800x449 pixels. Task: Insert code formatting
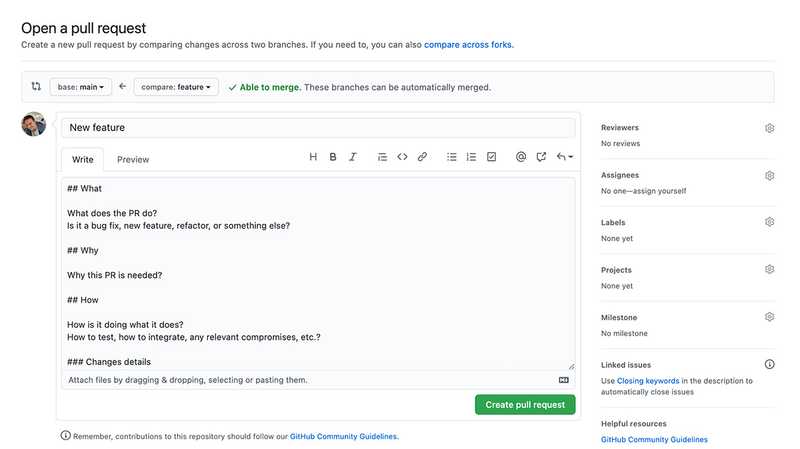[402, 157]
